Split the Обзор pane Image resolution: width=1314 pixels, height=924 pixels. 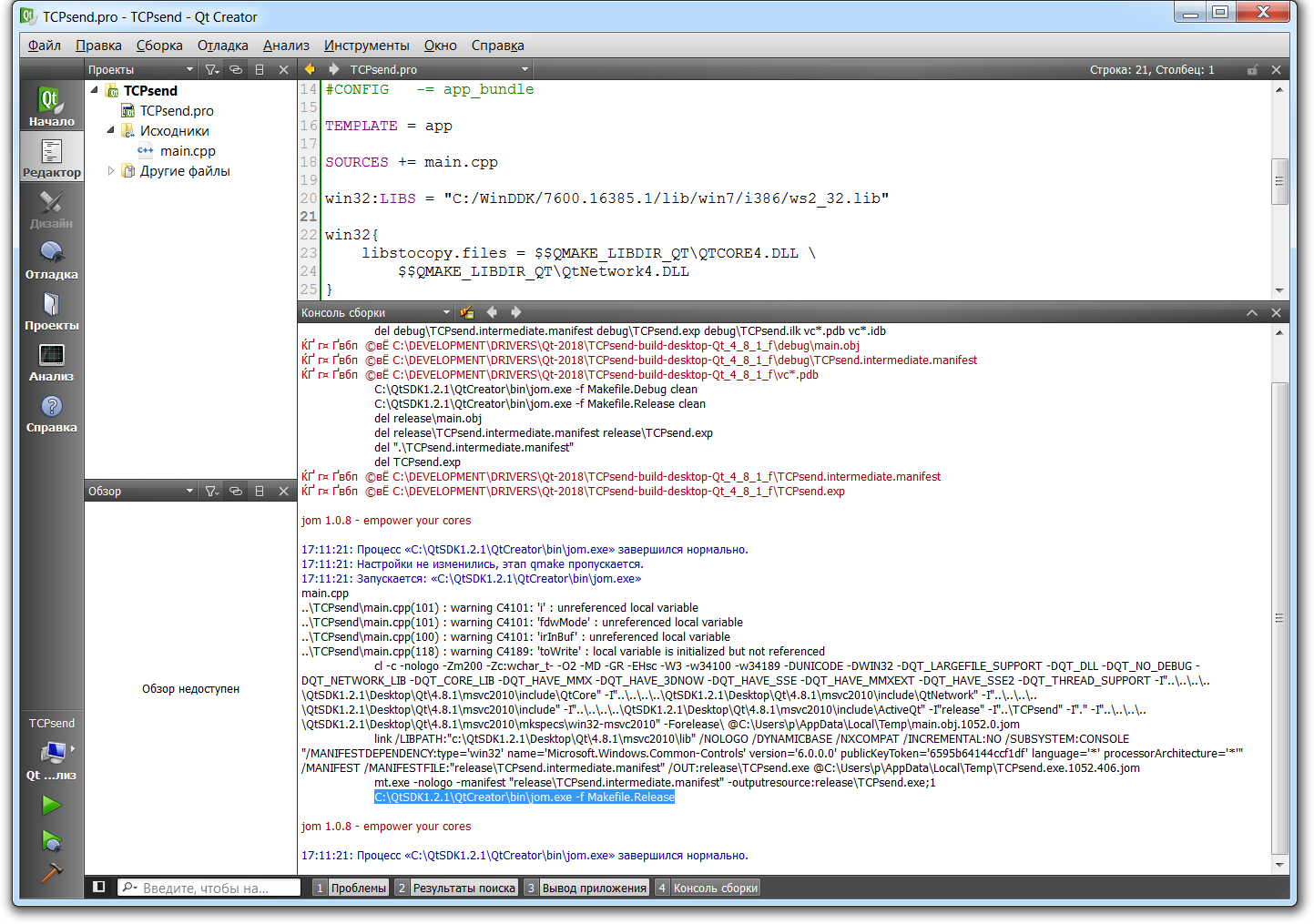click(x=260, y=491)
